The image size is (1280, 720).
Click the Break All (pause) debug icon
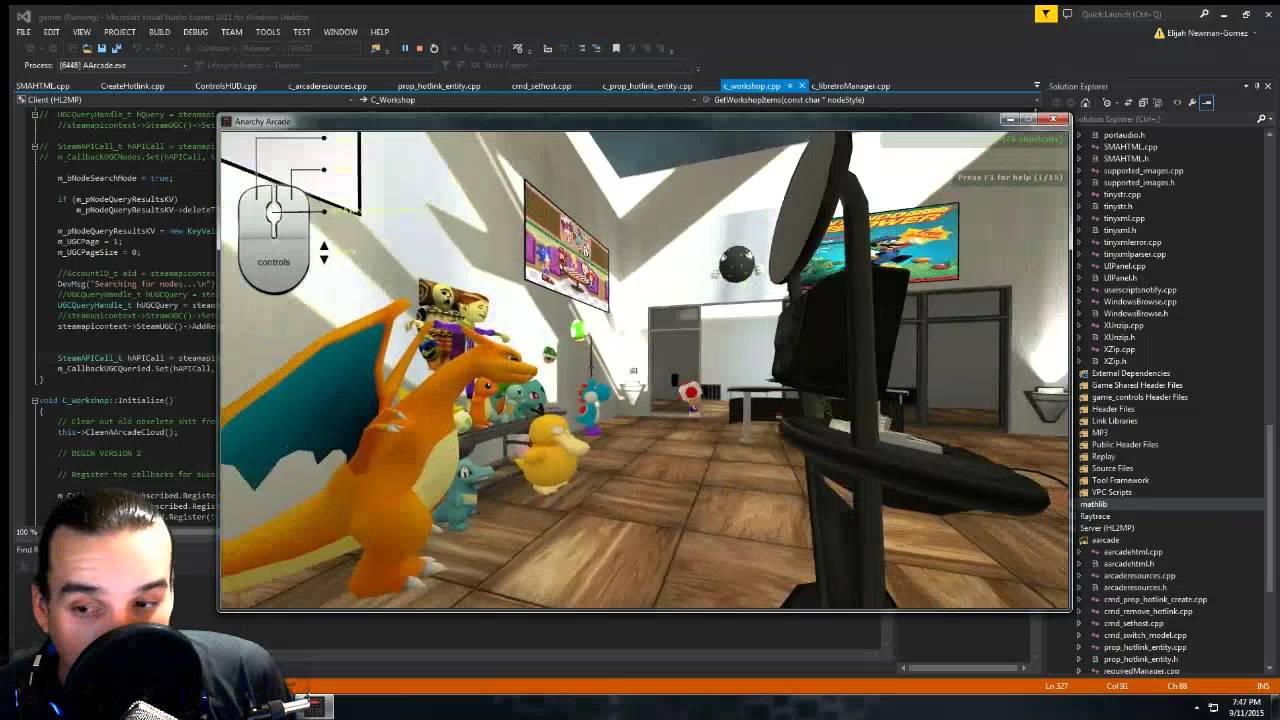click(405, 48)
